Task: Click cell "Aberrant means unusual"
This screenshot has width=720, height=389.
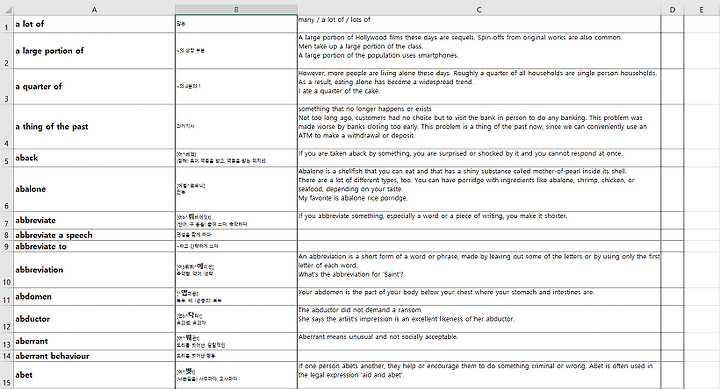Action: [x=479, y=342]
